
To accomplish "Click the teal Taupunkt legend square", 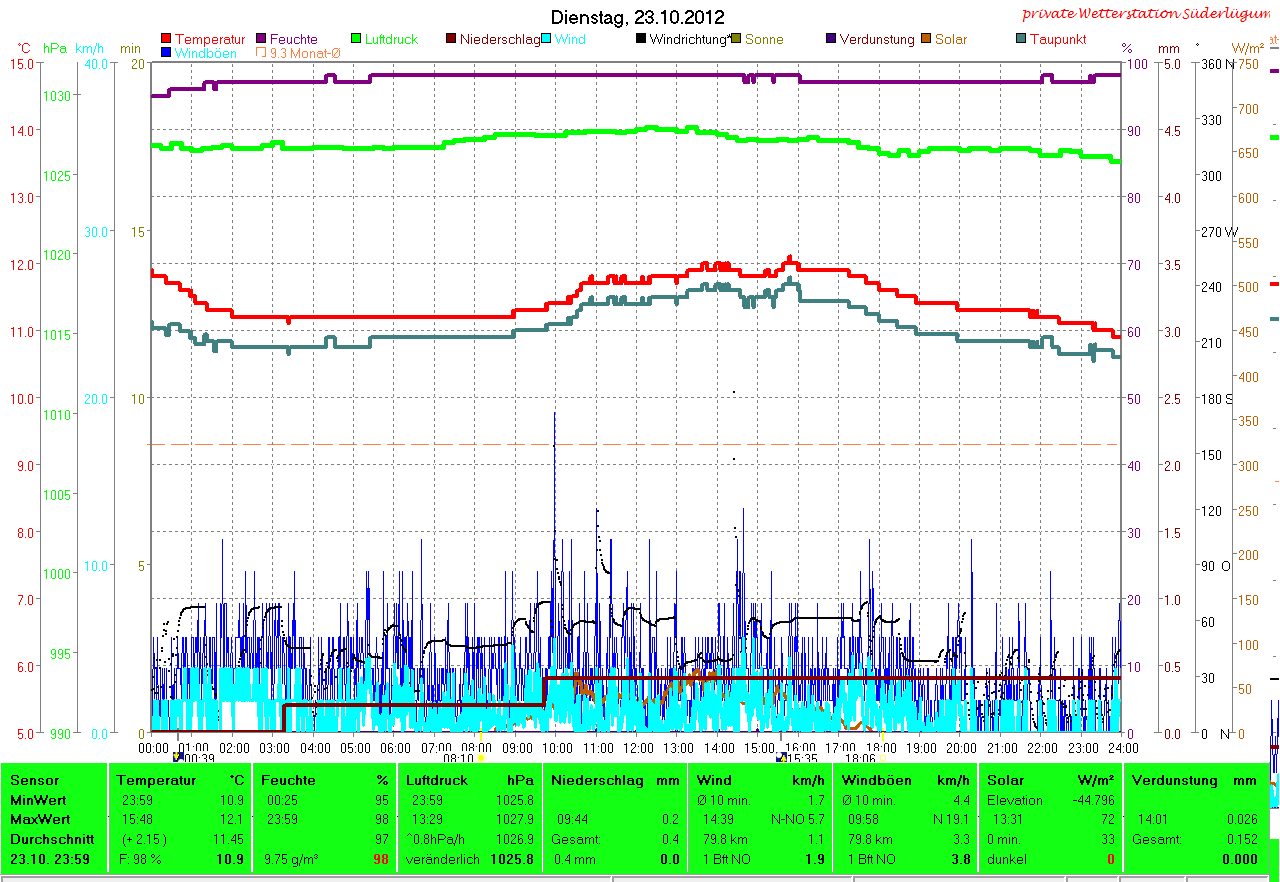I will pyautogui.click(x=1021, y=40).
